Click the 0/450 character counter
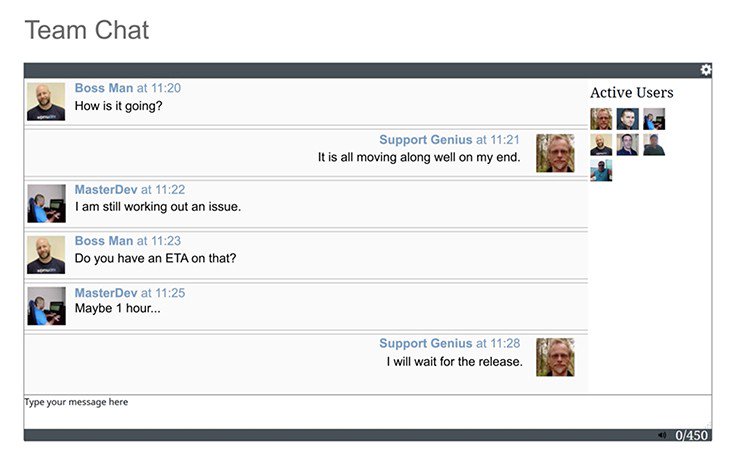 (x=691, y=435)
